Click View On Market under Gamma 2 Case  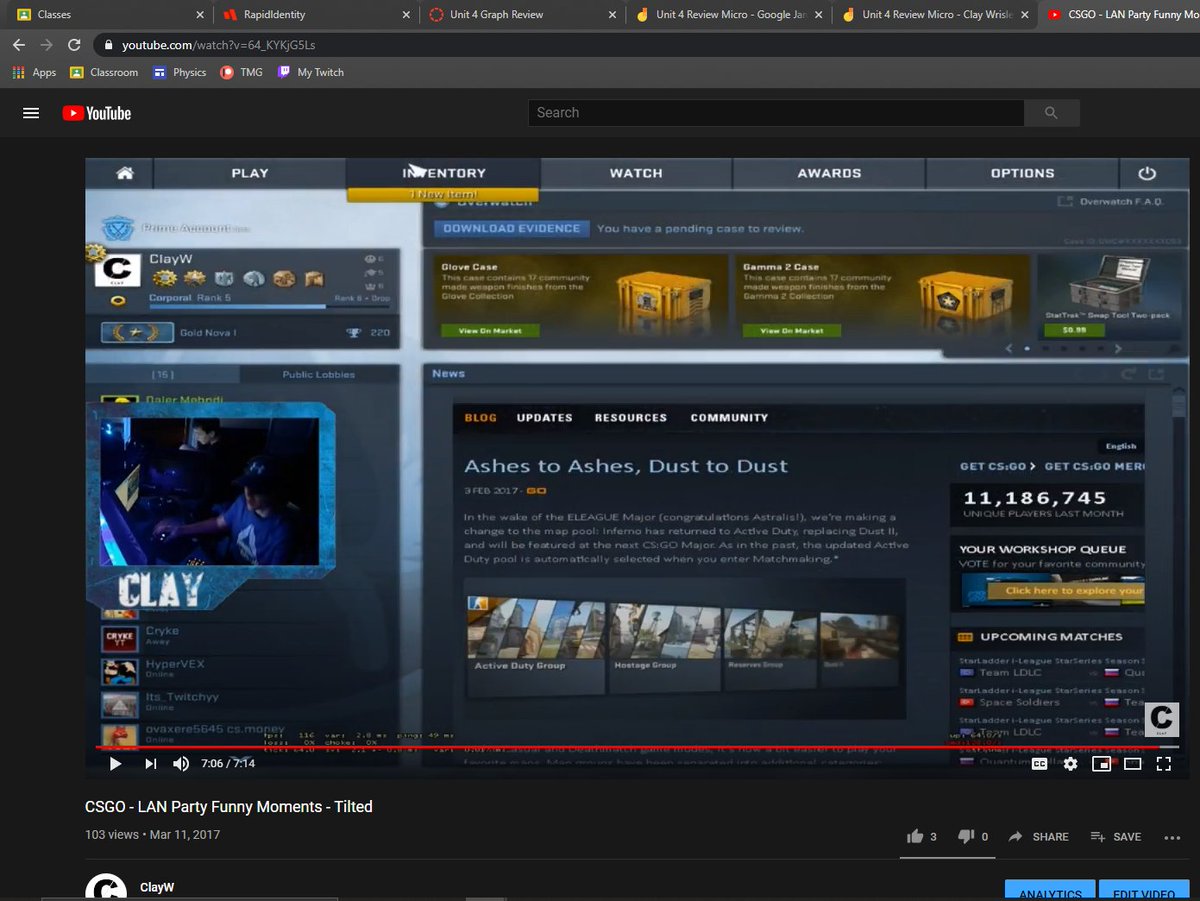792,330
